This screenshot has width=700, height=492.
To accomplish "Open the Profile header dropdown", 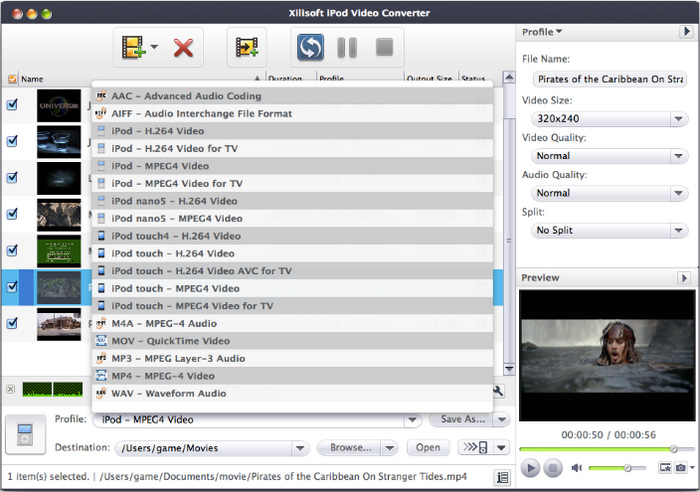I will tap(542, 32).
